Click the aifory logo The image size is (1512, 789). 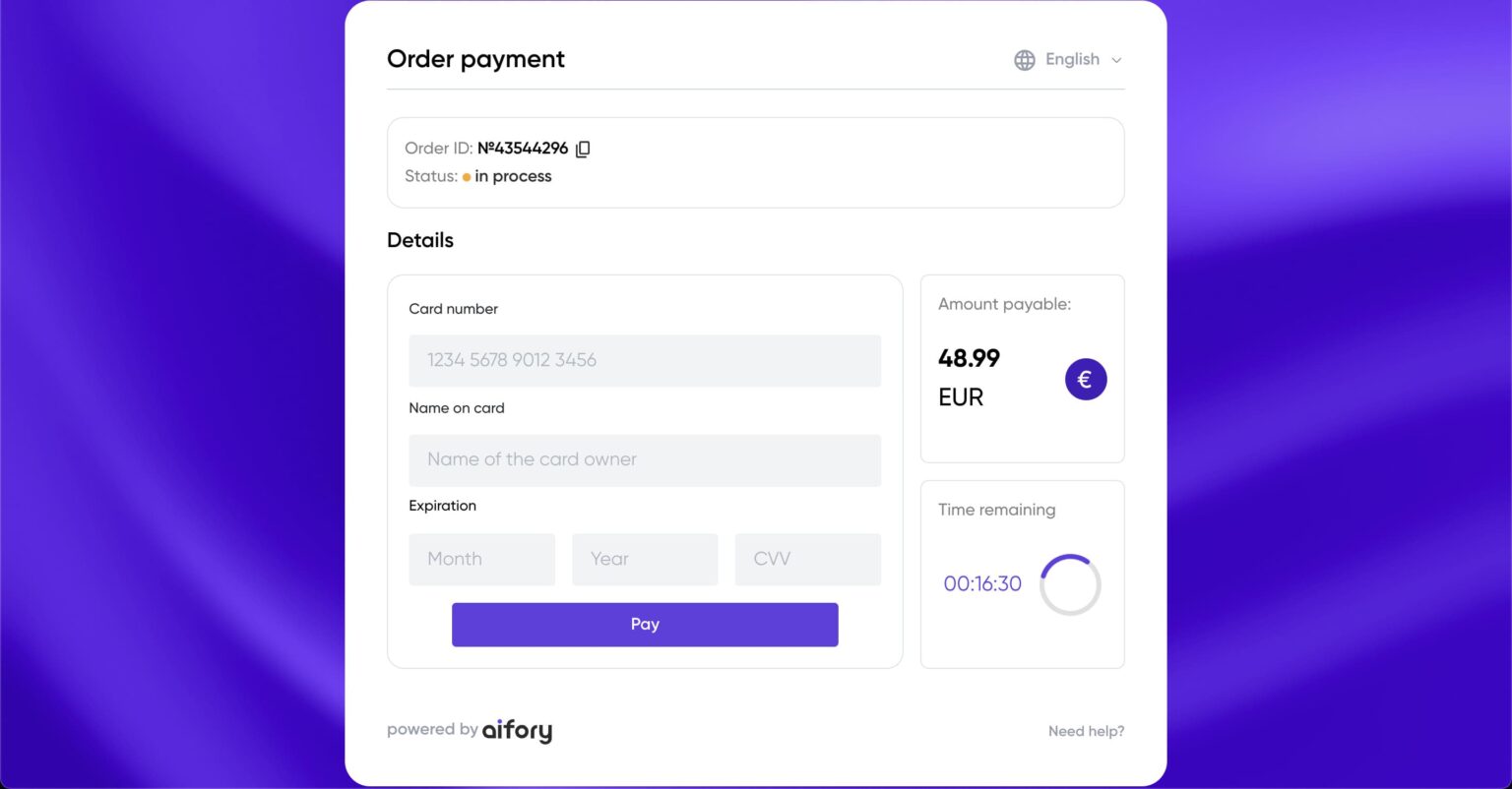click(517, 730)
